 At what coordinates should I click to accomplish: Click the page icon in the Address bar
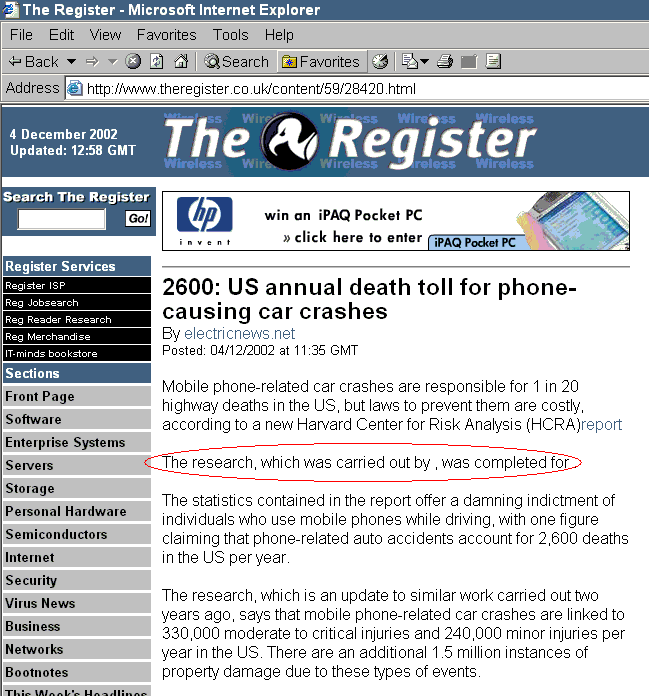75,88
